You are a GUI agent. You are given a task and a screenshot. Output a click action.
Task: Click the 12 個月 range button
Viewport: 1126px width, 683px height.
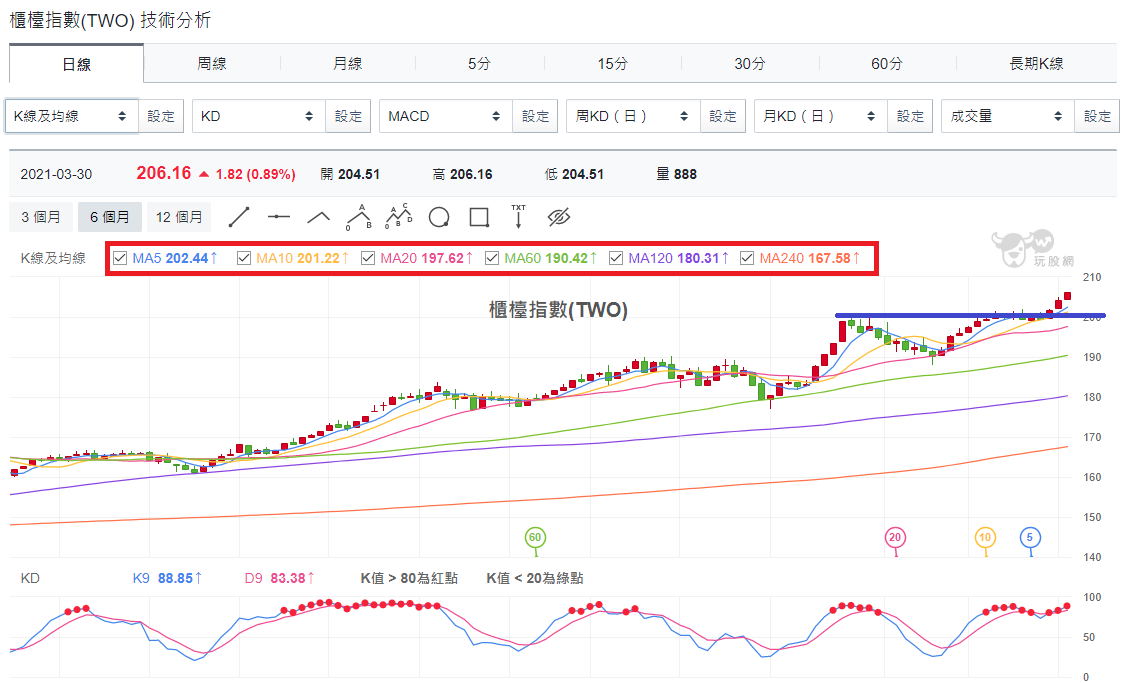[179, 217]
